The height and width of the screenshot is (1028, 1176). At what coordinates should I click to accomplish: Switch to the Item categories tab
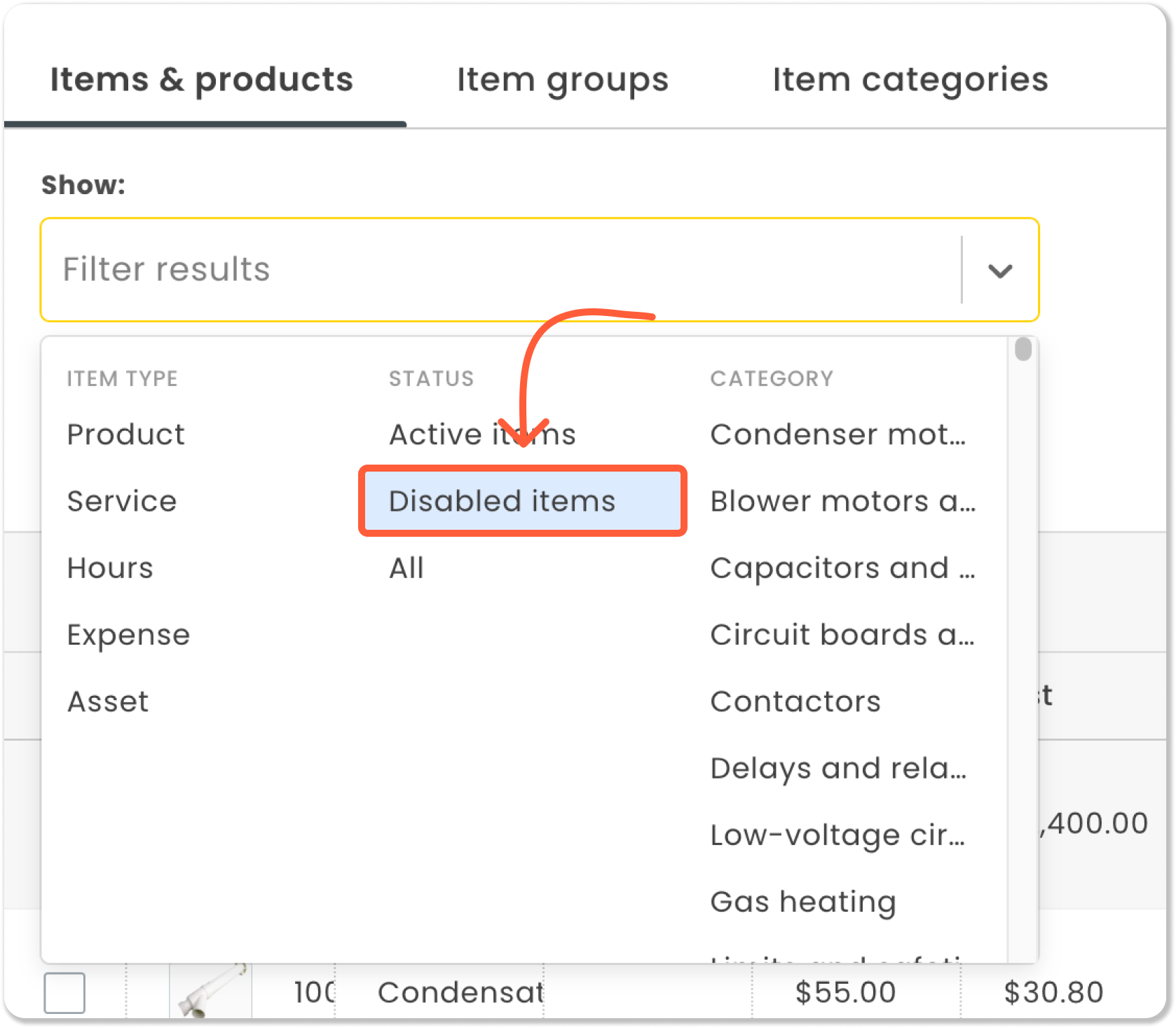tap(910, 80)
